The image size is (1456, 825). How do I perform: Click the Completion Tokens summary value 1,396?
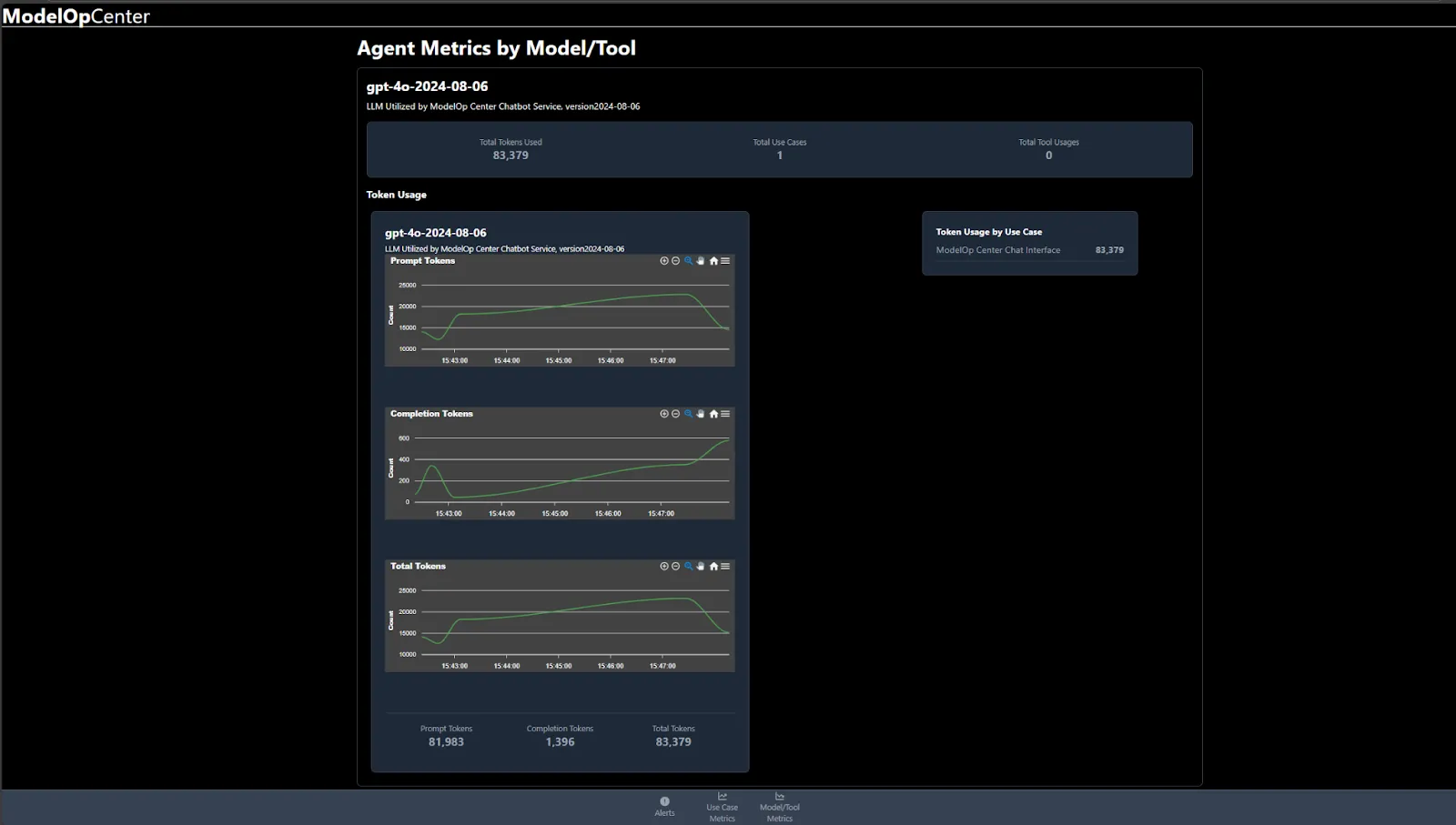click(561, 742)
